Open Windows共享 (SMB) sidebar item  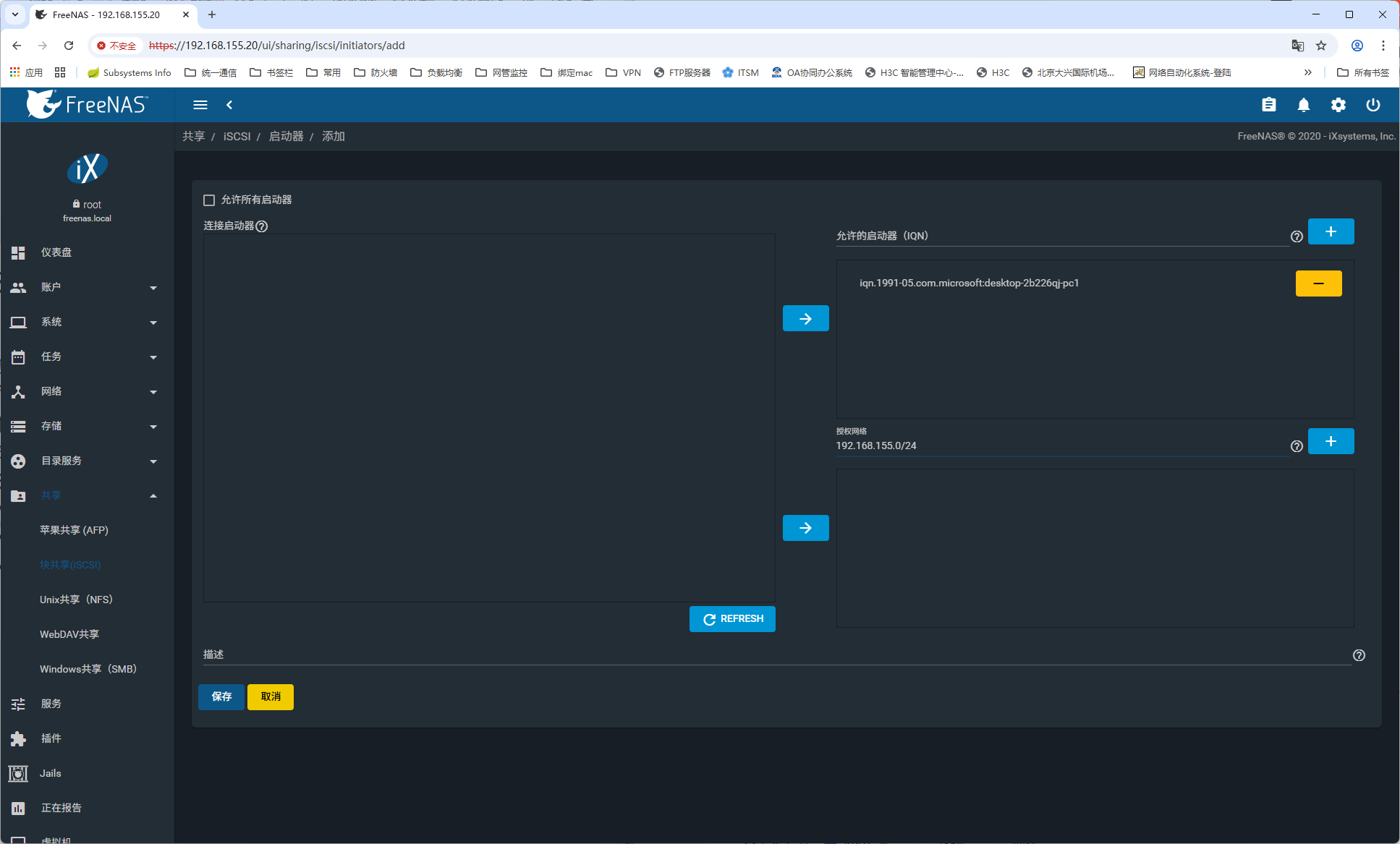[88, 669]
